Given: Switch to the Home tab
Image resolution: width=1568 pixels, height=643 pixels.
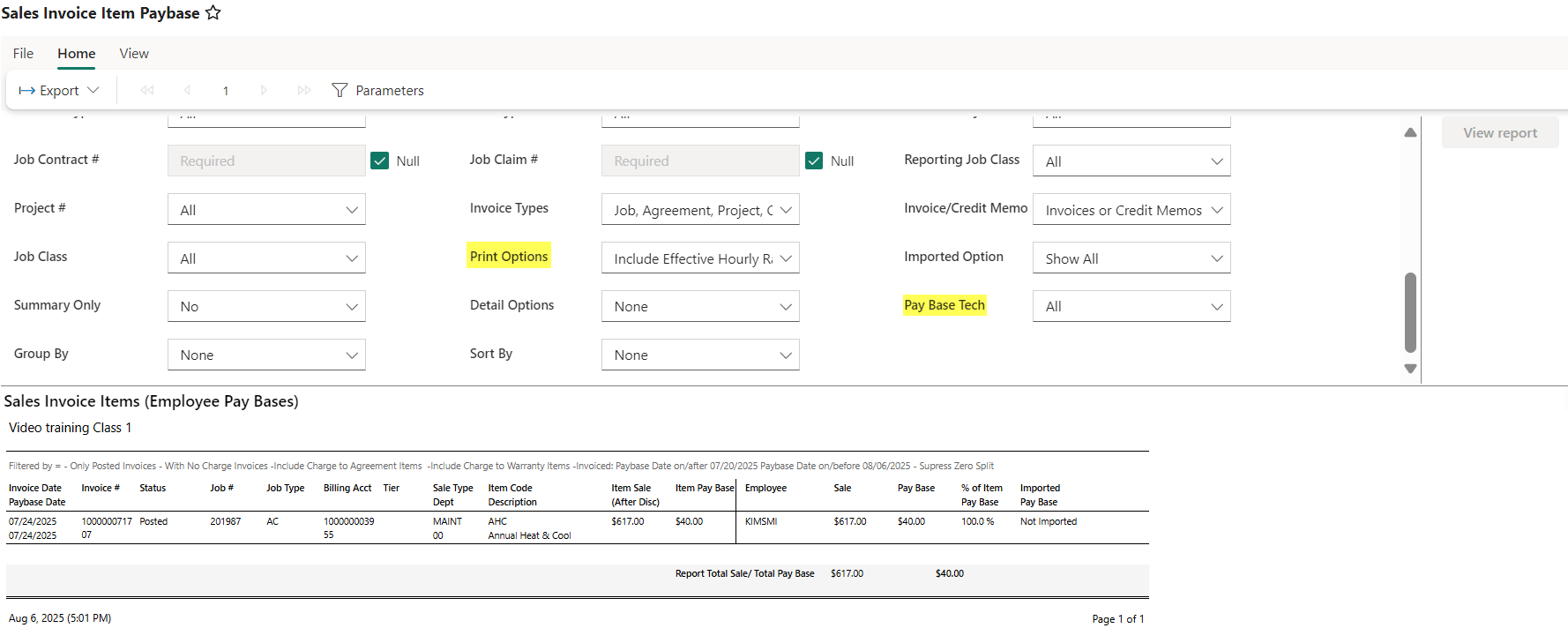Looking at the screenshot, I should pyautogui.click(x=77, y=53).
